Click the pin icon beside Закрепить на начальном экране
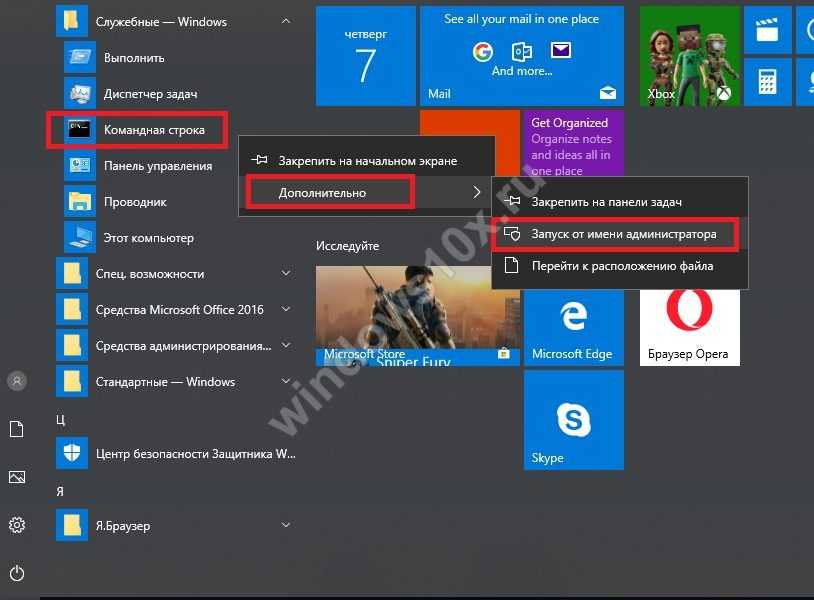The image size is (814, 600). click(259, 160)
